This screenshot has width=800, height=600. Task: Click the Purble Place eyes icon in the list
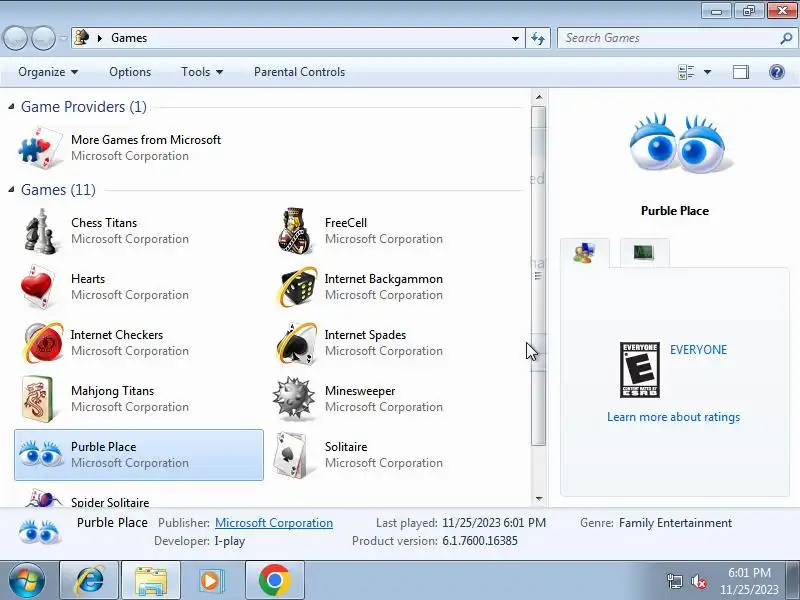point(40,454)
